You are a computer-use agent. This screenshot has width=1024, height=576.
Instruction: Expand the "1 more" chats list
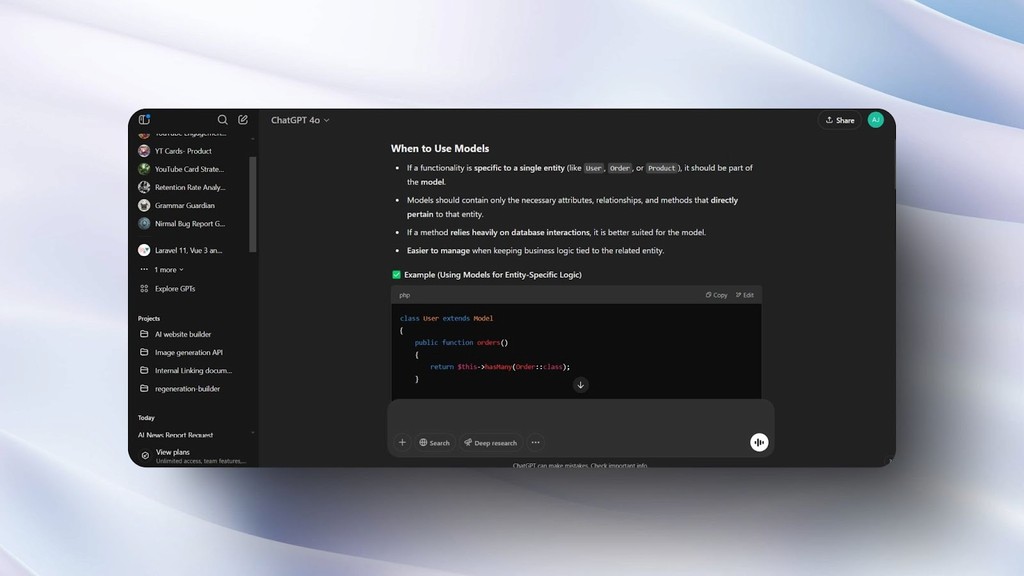coord(165,269)
